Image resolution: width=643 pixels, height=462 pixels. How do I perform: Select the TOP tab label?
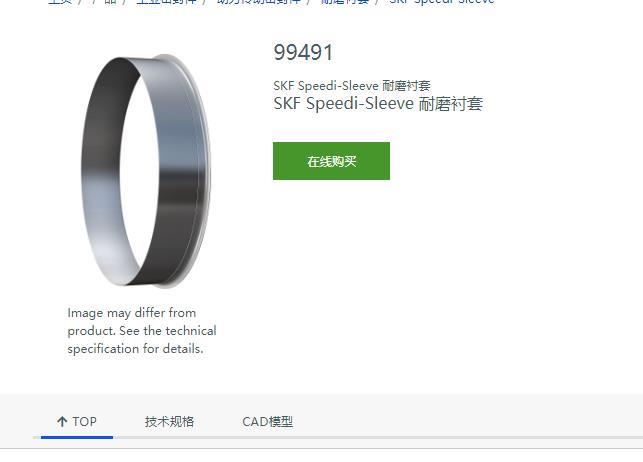[84, 421]
